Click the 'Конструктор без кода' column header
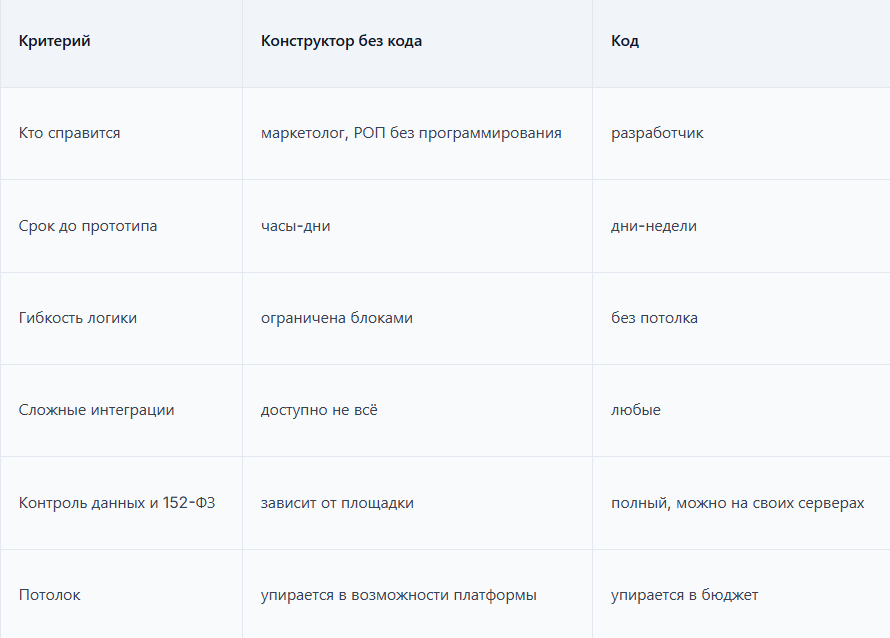Screen dimensions: 890x638 pyautogui.click(x=341, y=41)
